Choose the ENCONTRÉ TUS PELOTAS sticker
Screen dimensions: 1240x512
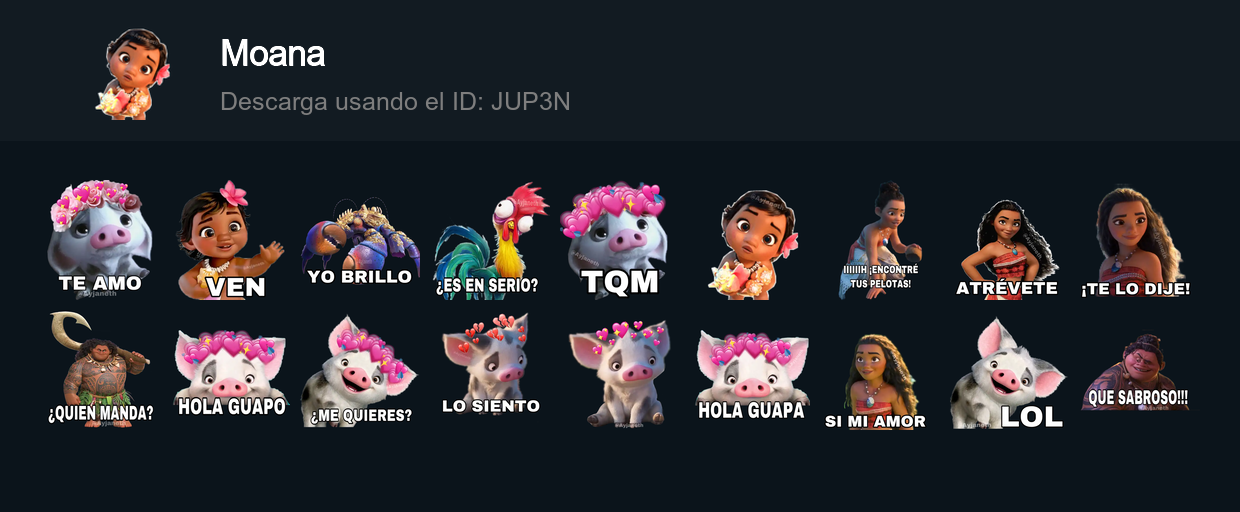point(880,240)
